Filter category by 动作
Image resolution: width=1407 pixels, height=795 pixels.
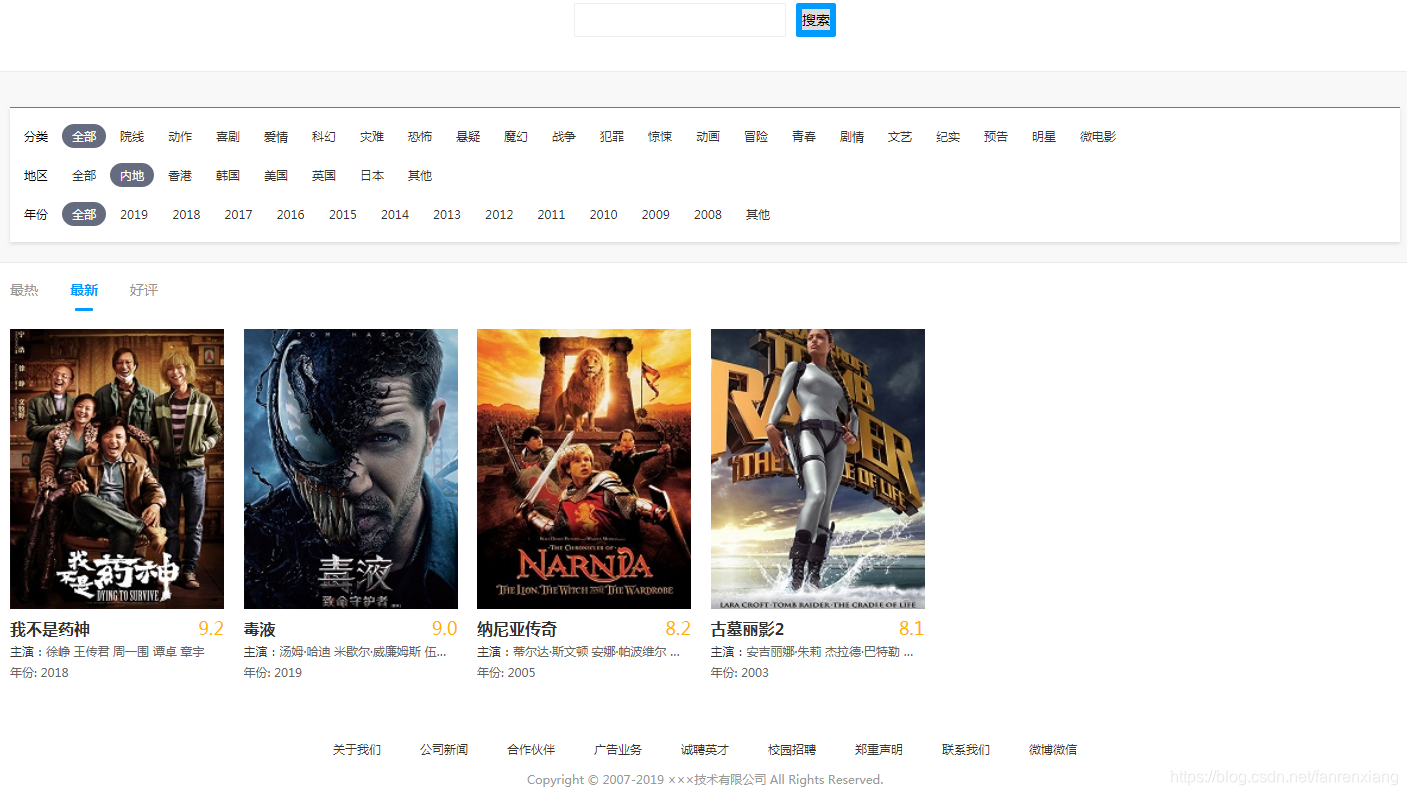click(180, 136)
